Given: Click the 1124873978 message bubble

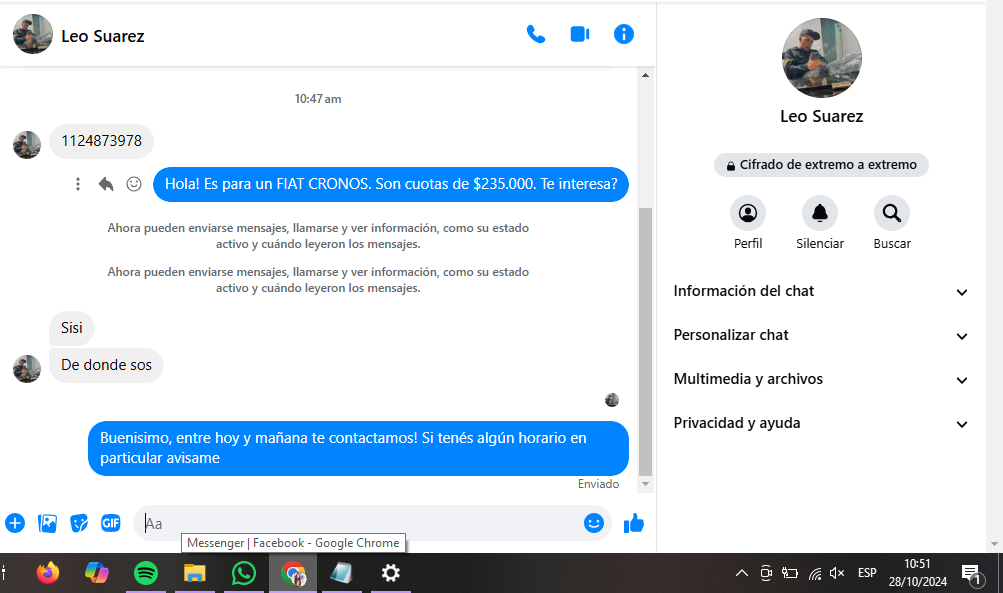Looking at the screenshot, I should click(x=101, y=141).
